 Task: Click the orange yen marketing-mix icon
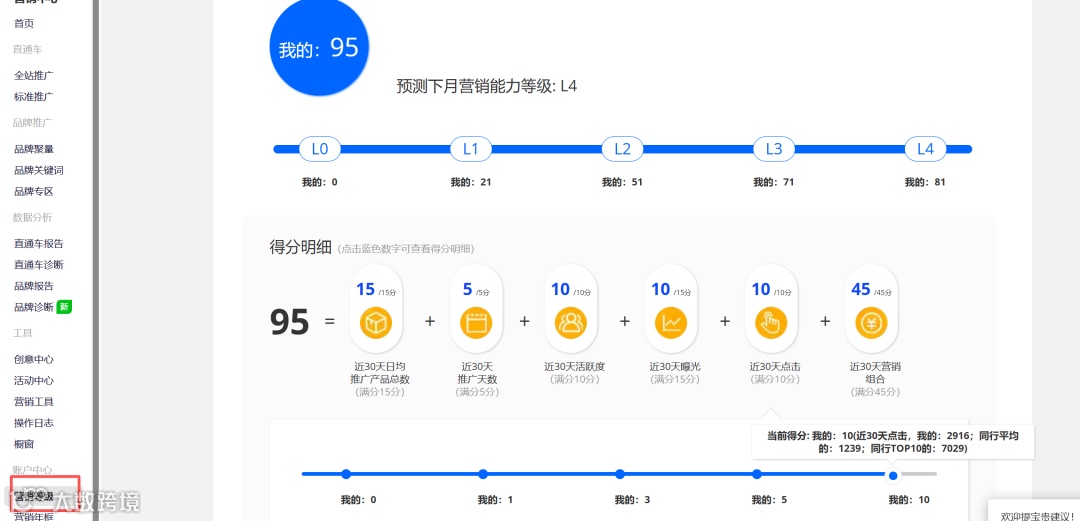pos(871,323)
